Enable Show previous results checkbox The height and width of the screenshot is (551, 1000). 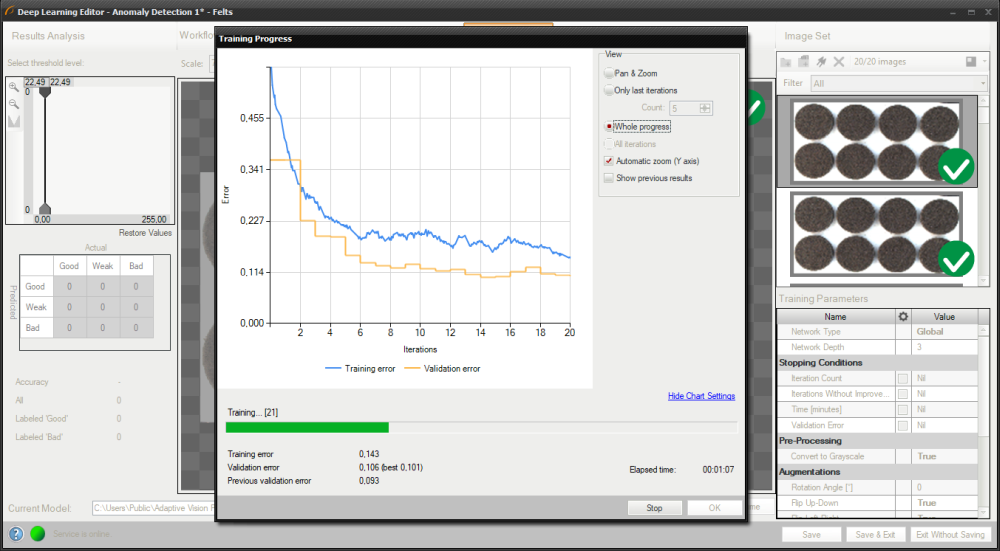tap(608, 178)
